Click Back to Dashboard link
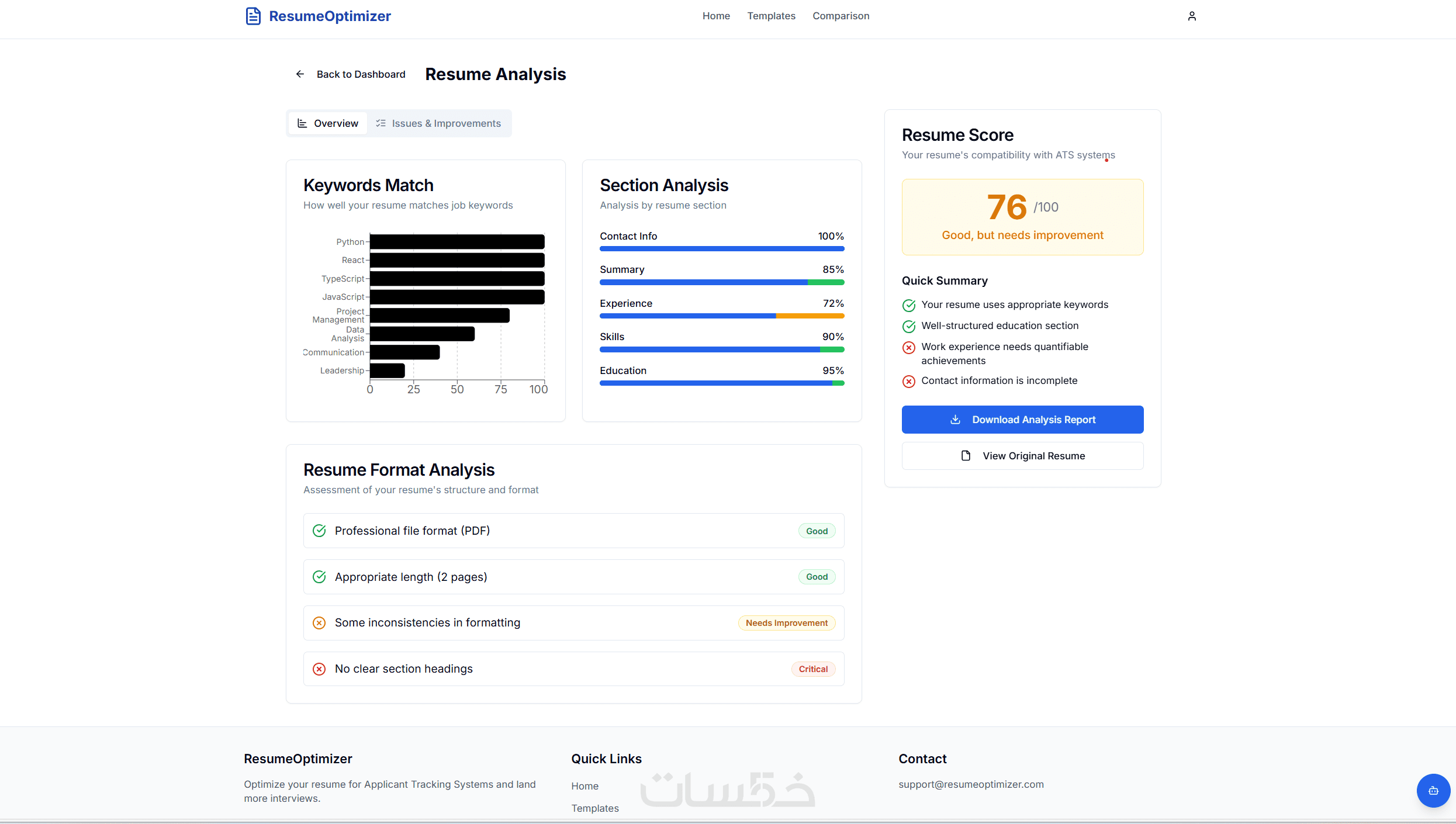The height and width of the screenshot is (824, 1456). coord(361,74)
